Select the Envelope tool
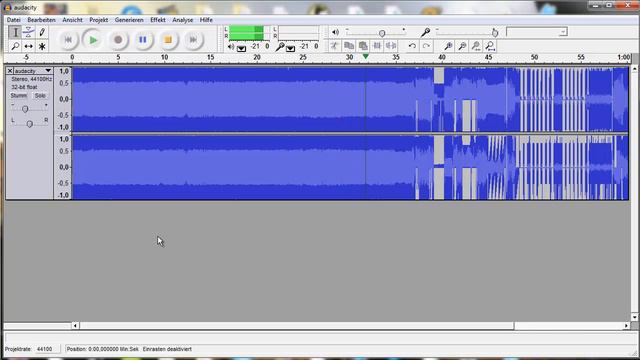Image resolution: width=640 pixels, height=360 pixels. pyautogui.click(x=29, y=32)
